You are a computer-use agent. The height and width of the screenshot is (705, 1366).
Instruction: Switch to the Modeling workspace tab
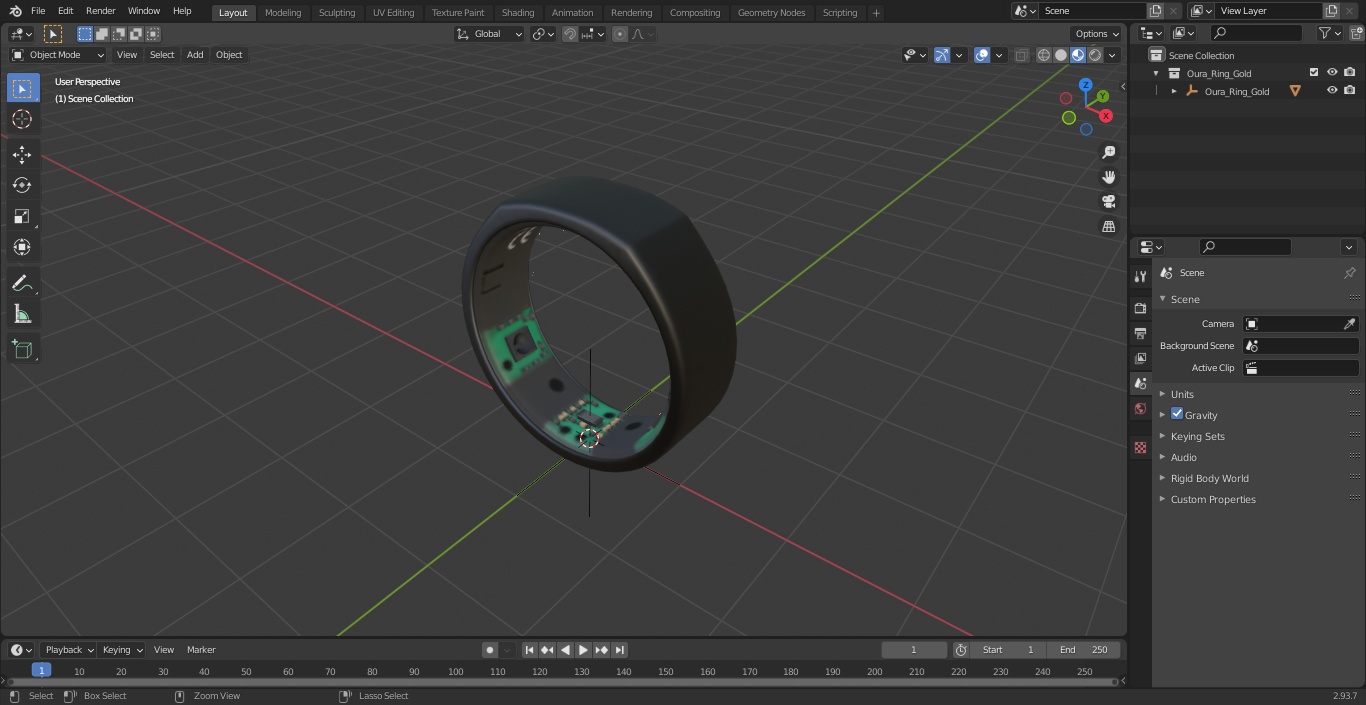click(283, 12)
